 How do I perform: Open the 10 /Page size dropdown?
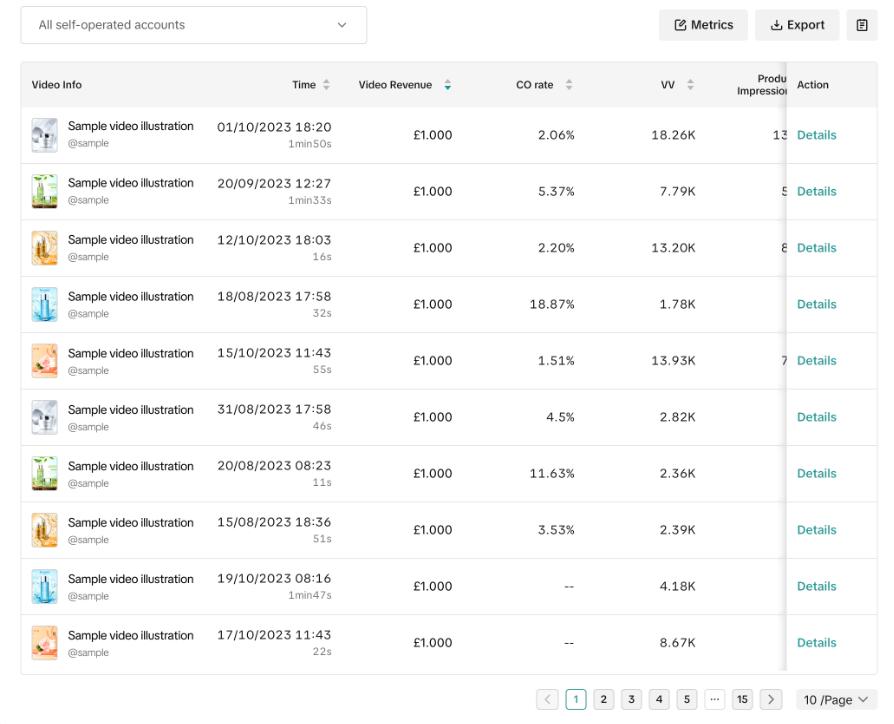point(836,700)
